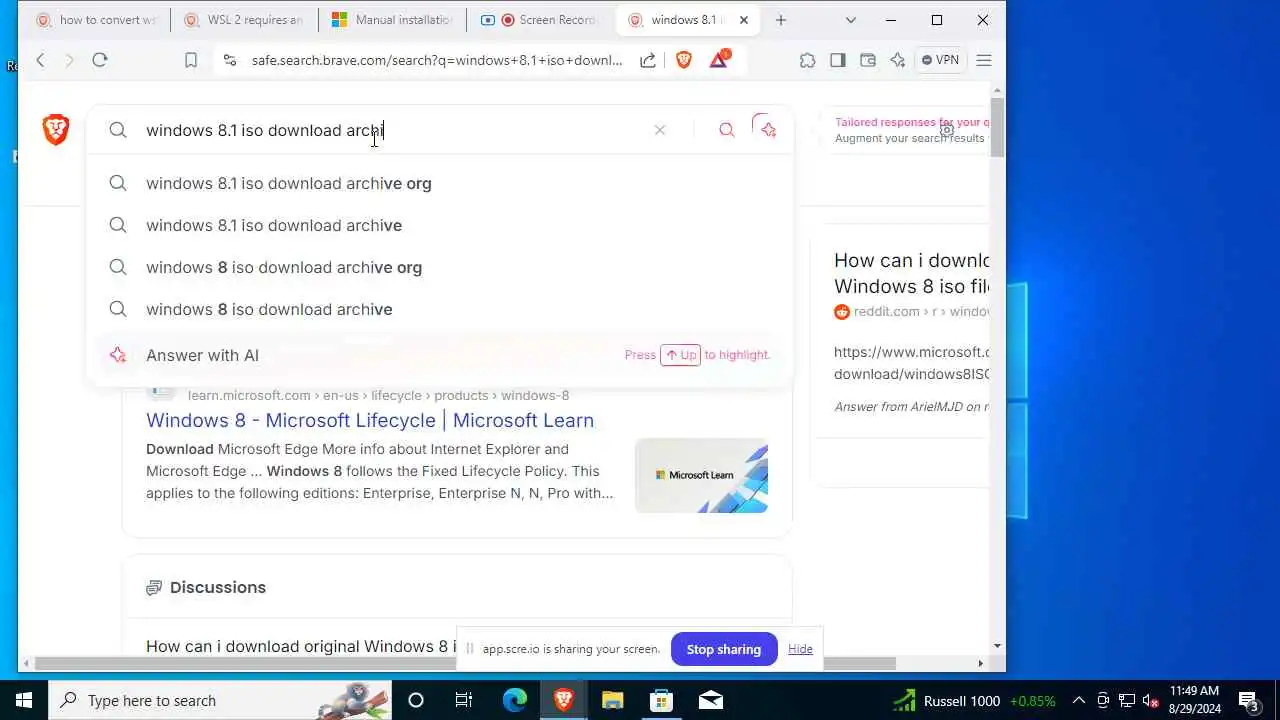Bookmark this page icon
This screenshot has height=720, width=1280.
tap(191, 60)
